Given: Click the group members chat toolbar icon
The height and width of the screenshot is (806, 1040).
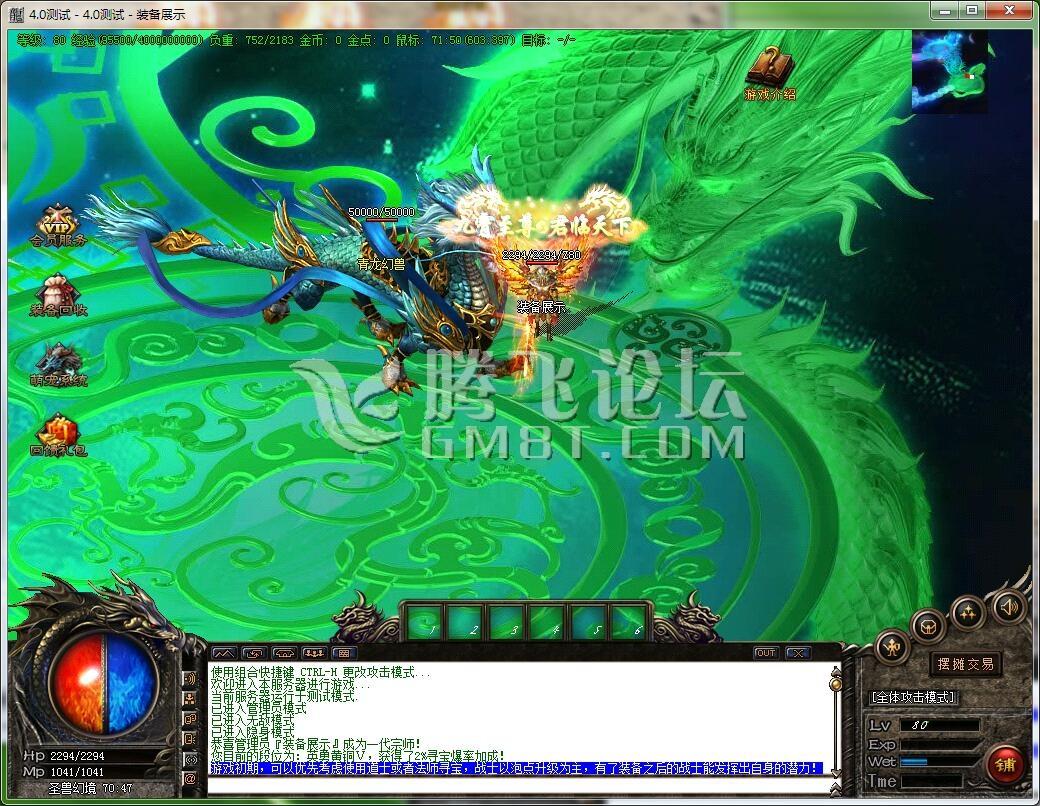Looking at the screenshot, I should [314, 653].
